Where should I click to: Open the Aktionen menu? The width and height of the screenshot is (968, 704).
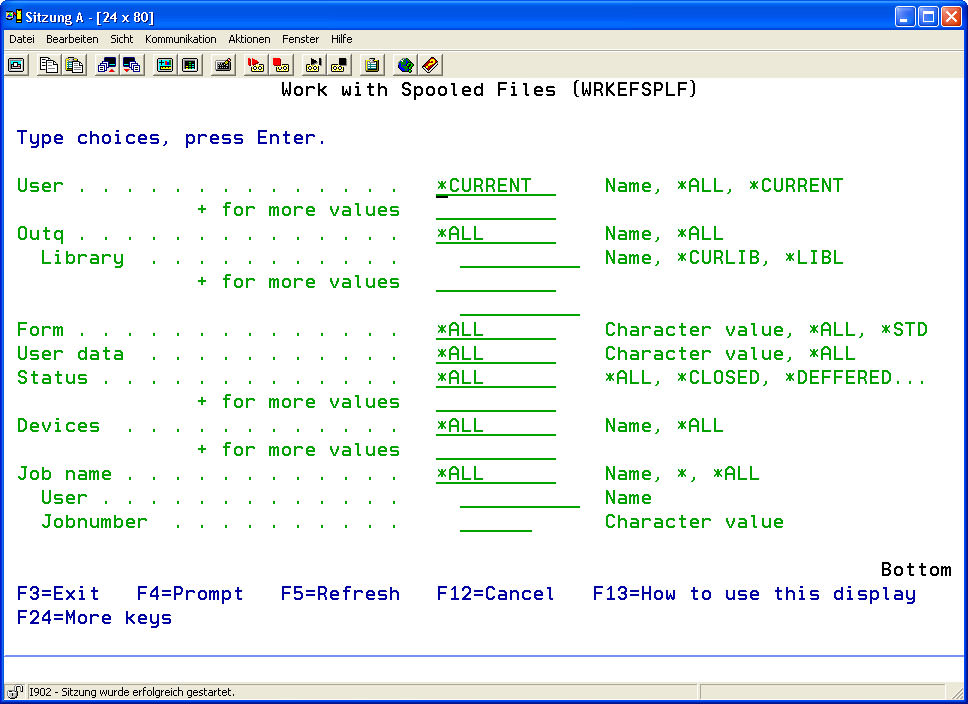(249, 39)
